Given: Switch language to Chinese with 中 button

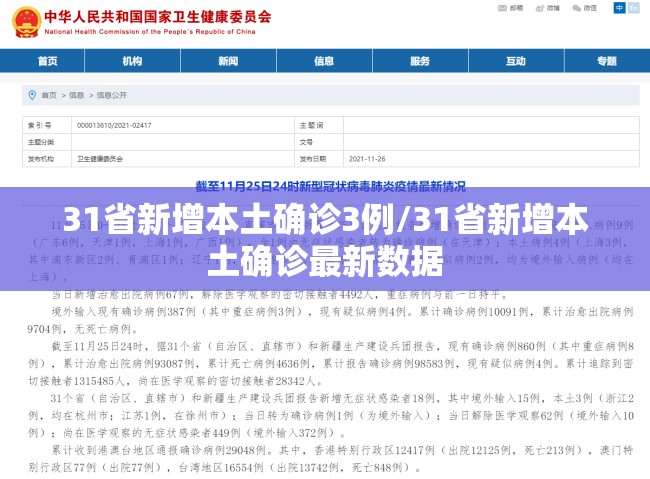Looking at the screenshot, I should tap(619, 8).
